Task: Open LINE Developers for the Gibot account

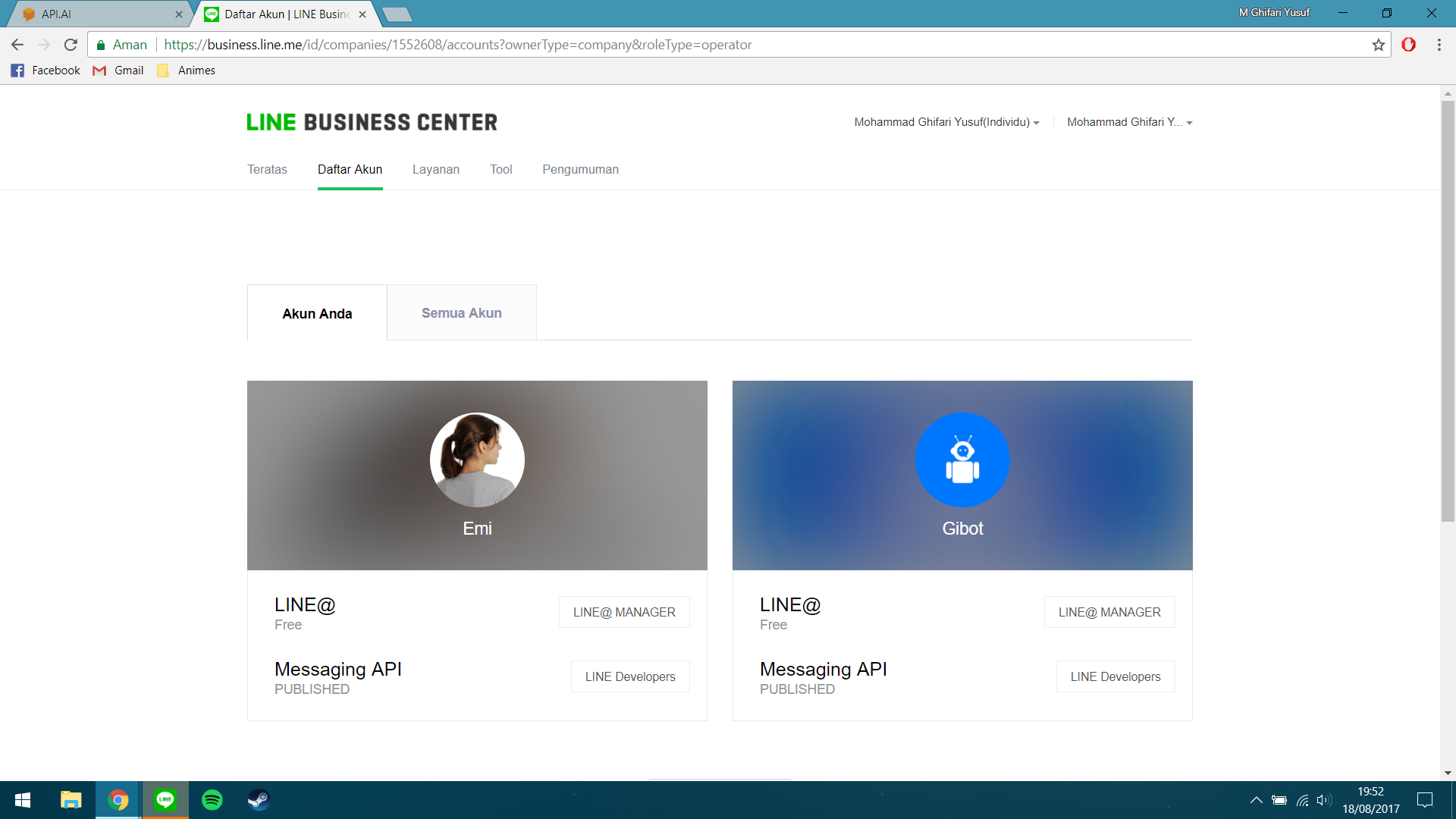Action: pos(1115,676)
